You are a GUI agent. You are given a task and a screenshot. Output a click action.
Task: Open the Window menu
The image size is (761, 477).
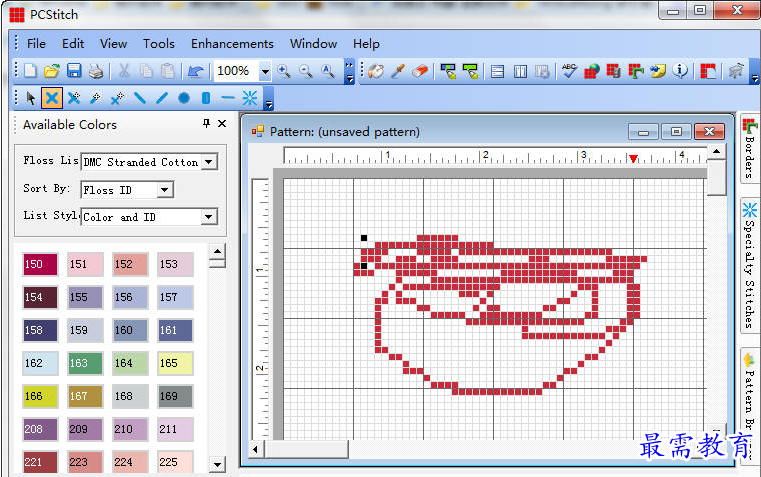(x=314, y=44)
